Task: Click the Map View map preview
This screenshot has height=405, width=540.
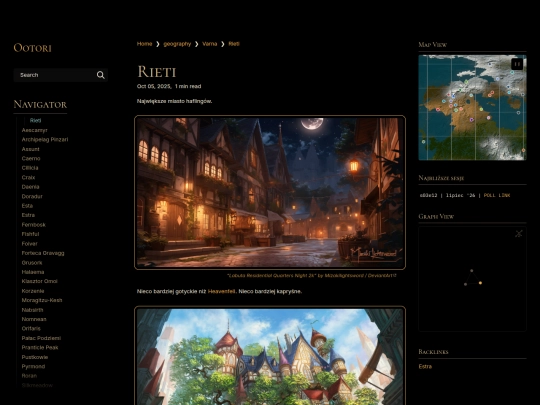Action: [x=472, y=107]
